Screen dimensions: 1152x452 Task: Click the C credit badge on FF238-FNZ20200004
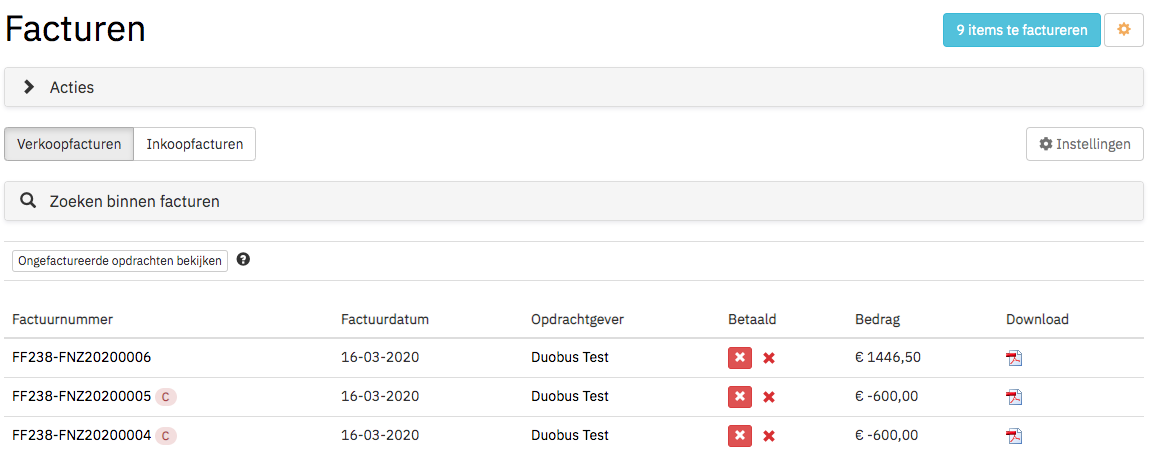(x=165, y=436)
